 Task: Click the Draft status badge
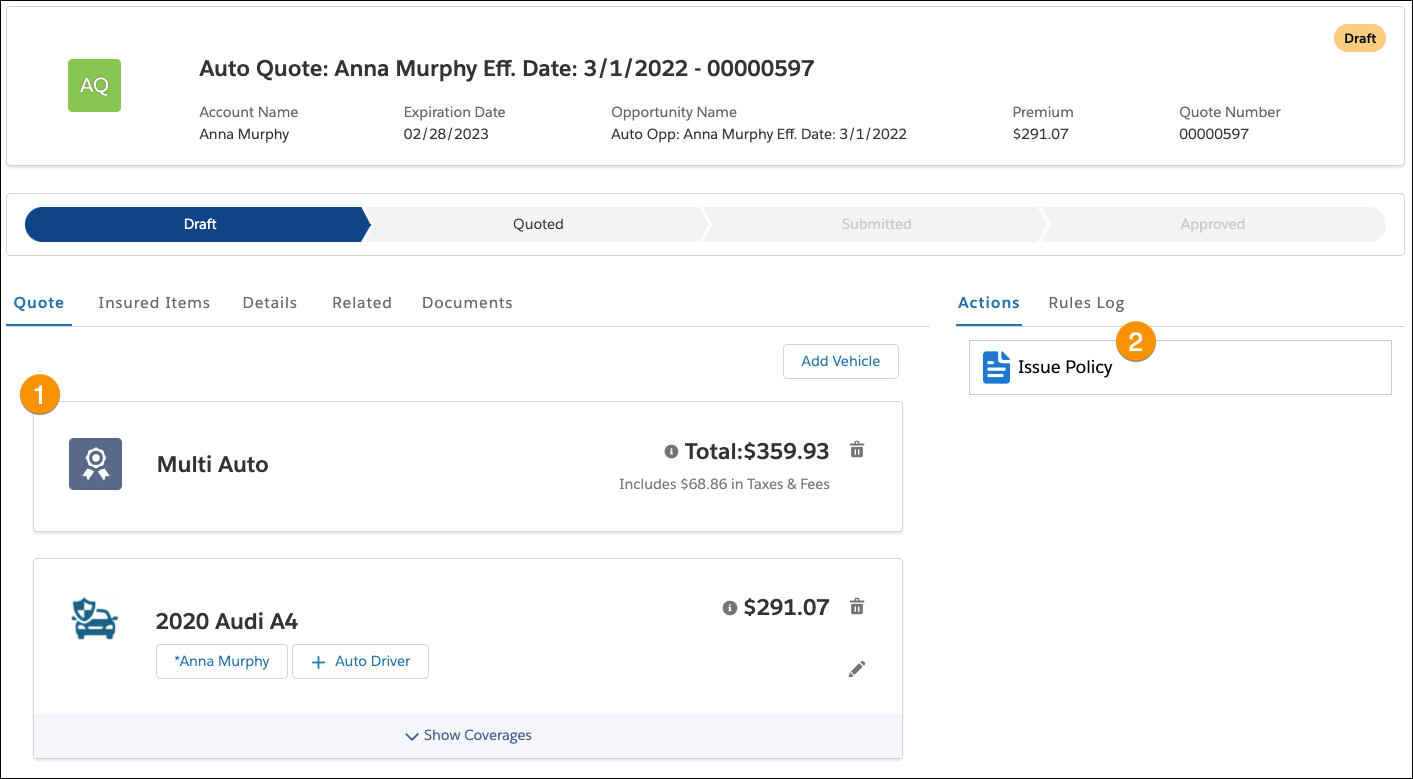(x=1359, y=38)
